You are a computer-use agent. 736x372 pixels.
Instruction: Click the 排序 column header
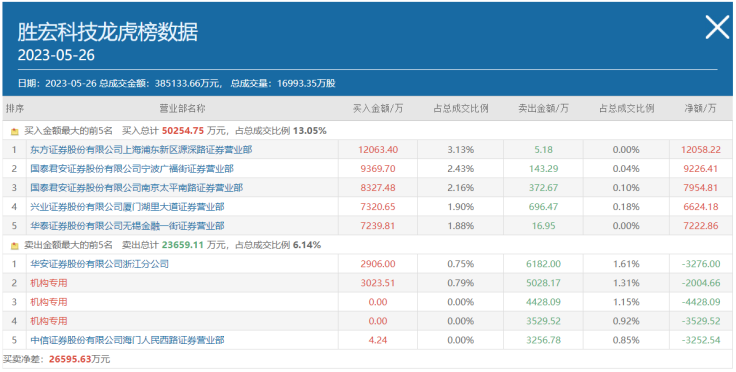[15, 109]
